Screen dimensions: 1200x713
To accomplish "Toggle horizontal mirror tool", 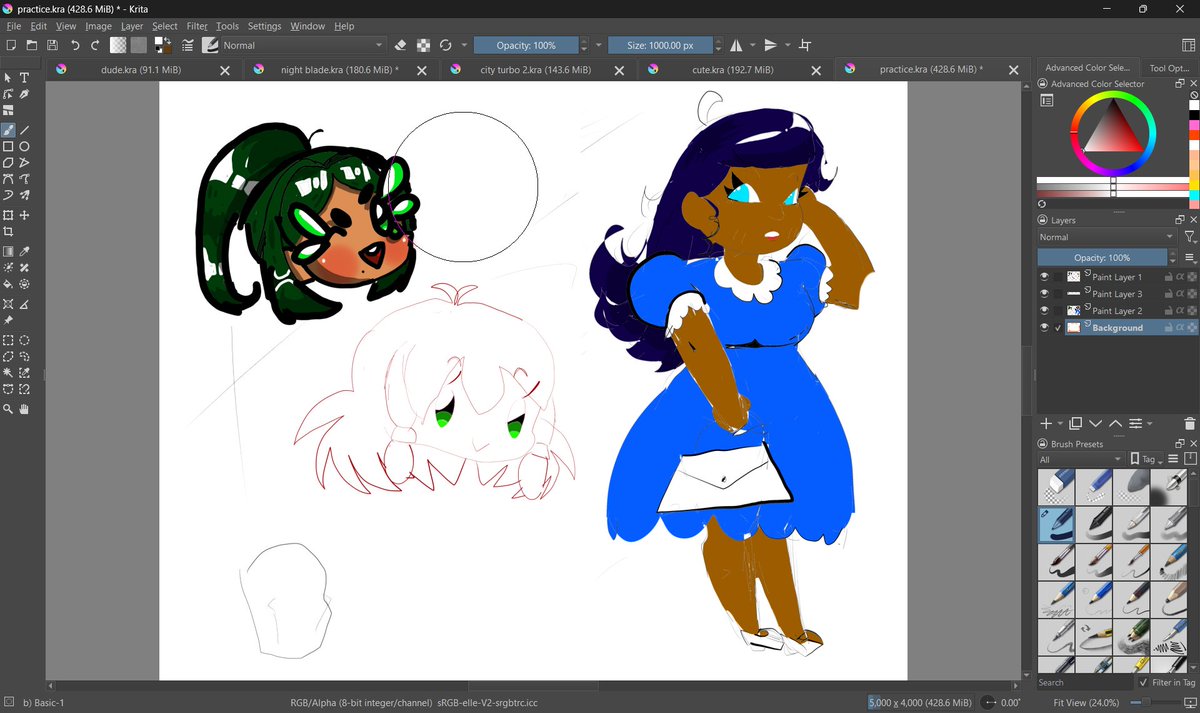I will pos(736,45).
